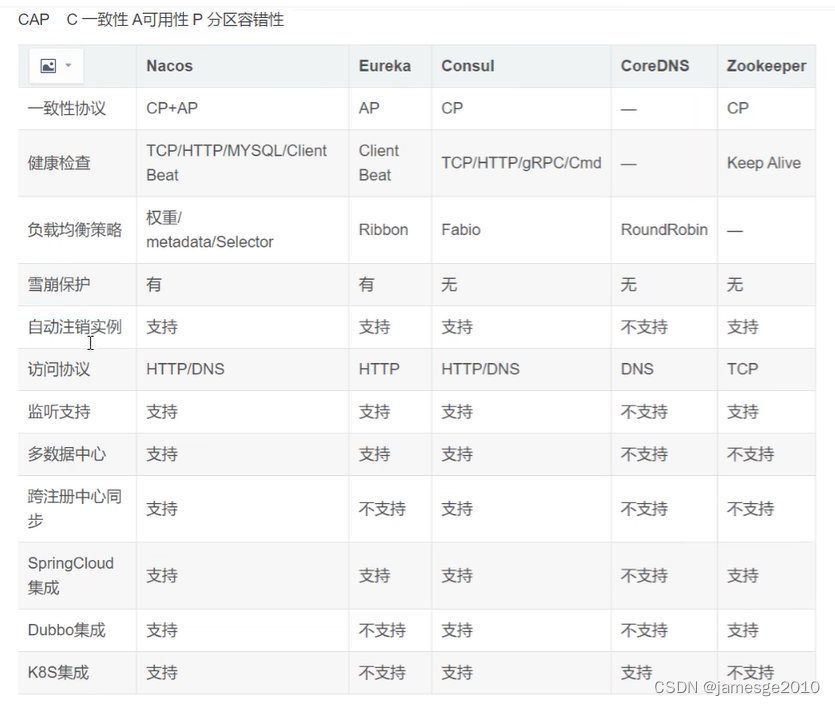
Task: Click the 监听支持 row label
Action: (x=59, y=412)
